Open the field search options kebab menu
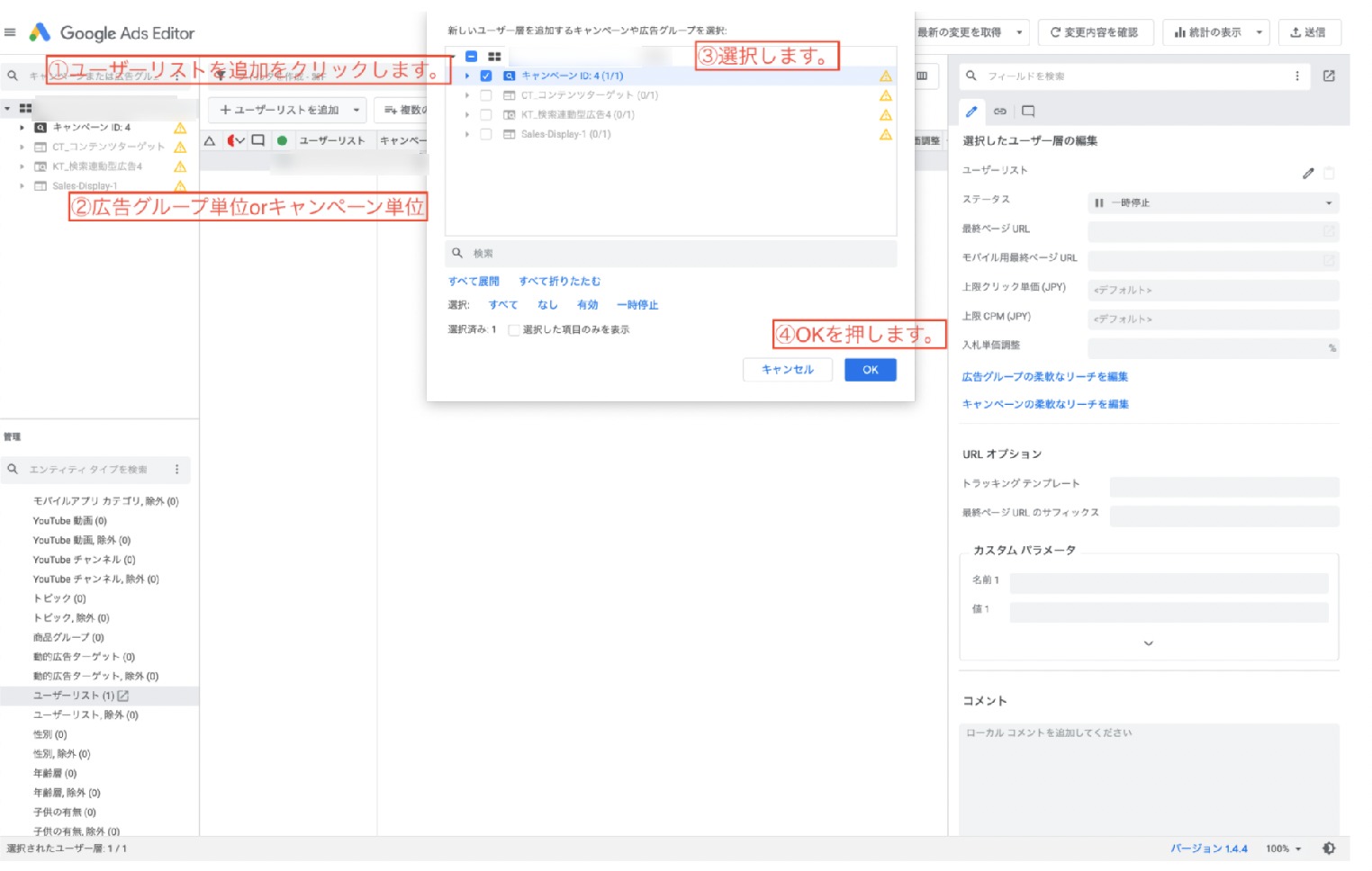The image size is (1372, 871). point(1296,76)
